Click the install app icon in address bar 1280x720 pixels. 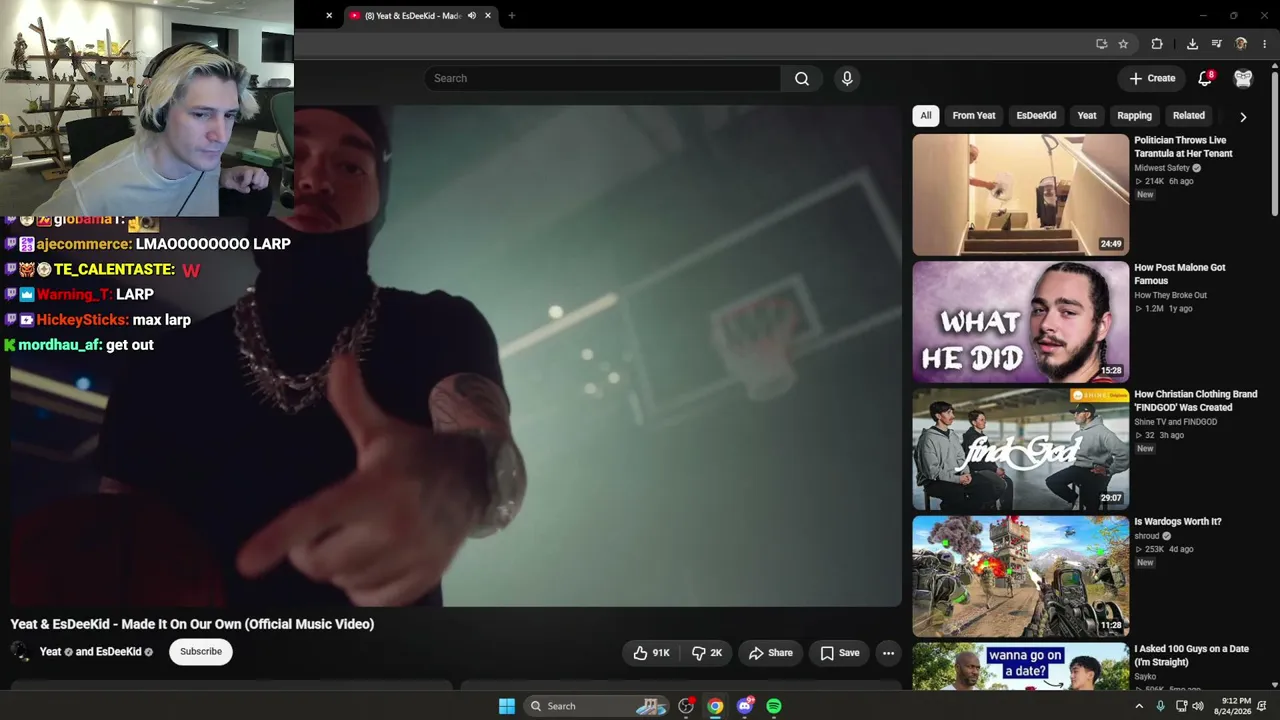point(1101,44)
